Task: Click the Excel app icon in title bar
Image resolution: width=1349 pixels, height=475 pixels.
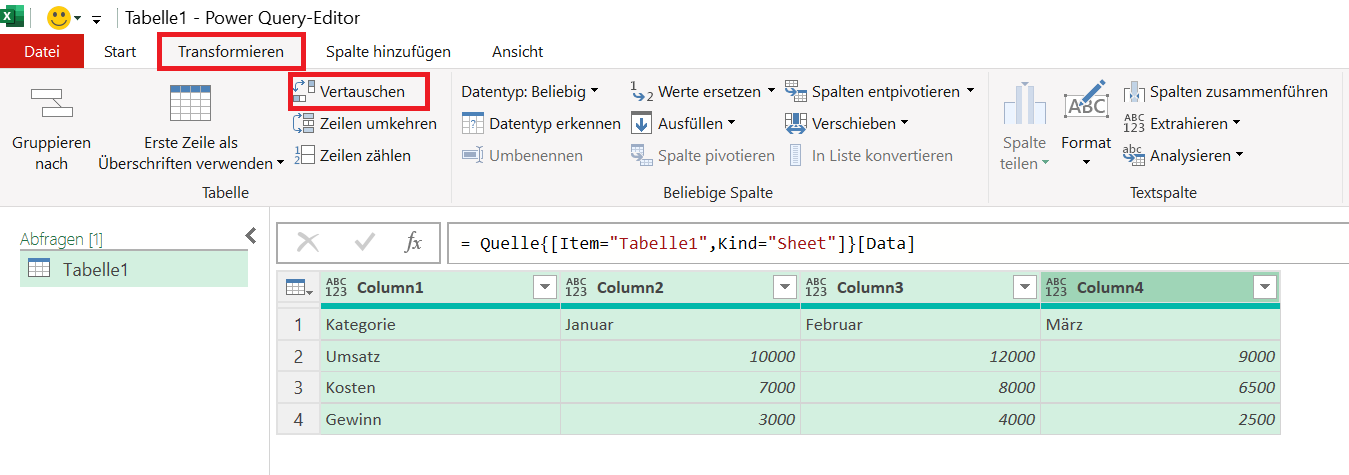Action: [x=12, y=17]
